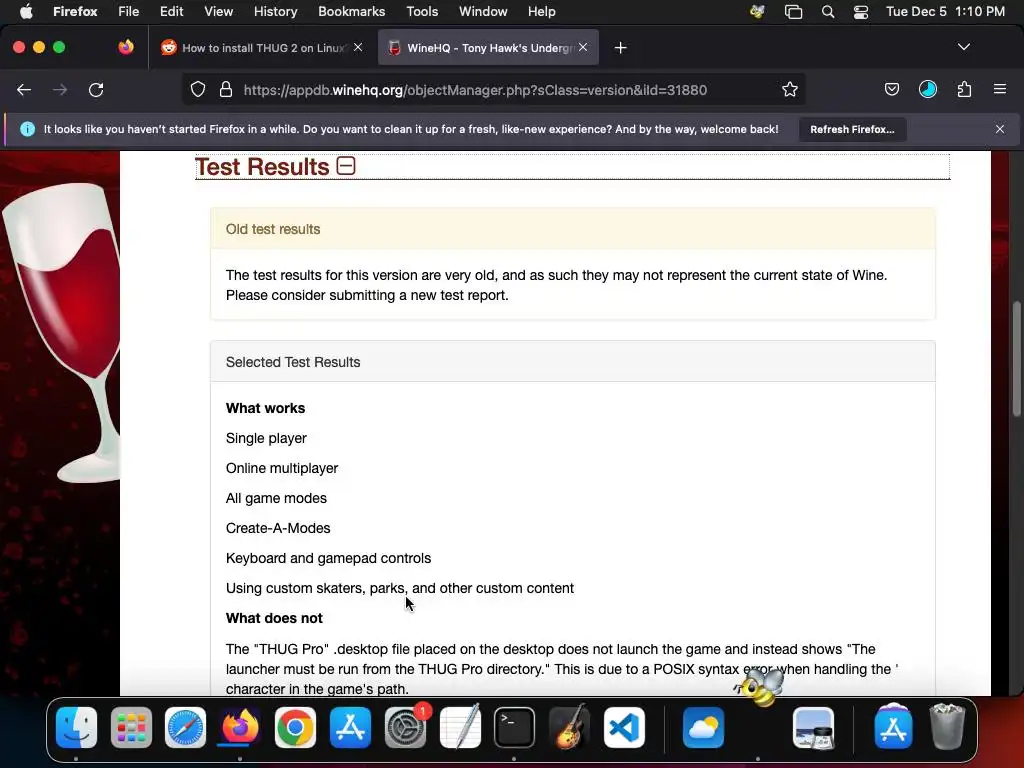The height and width of the screenshot is (768, 1024).
Task: Click the page vertical scrollbar thumb
Action: pos(1017,359)
